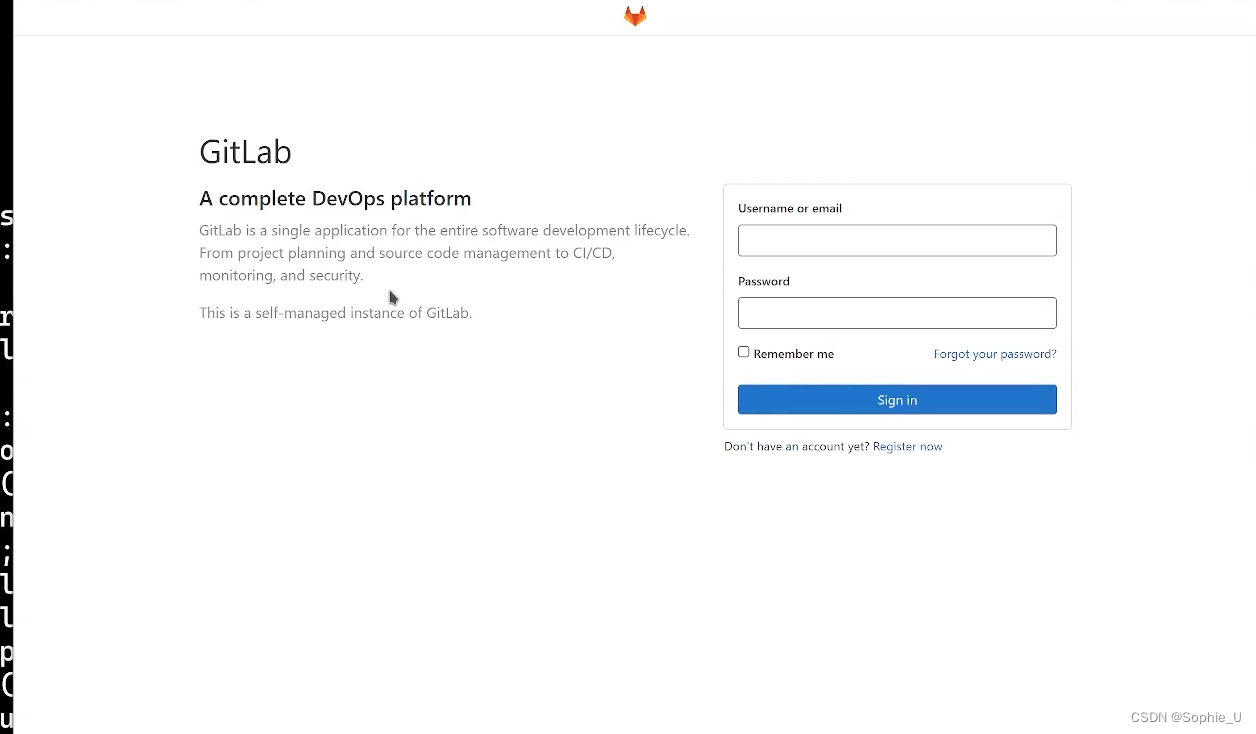
Task: Focus the Password input field
Action: [897, 313]
